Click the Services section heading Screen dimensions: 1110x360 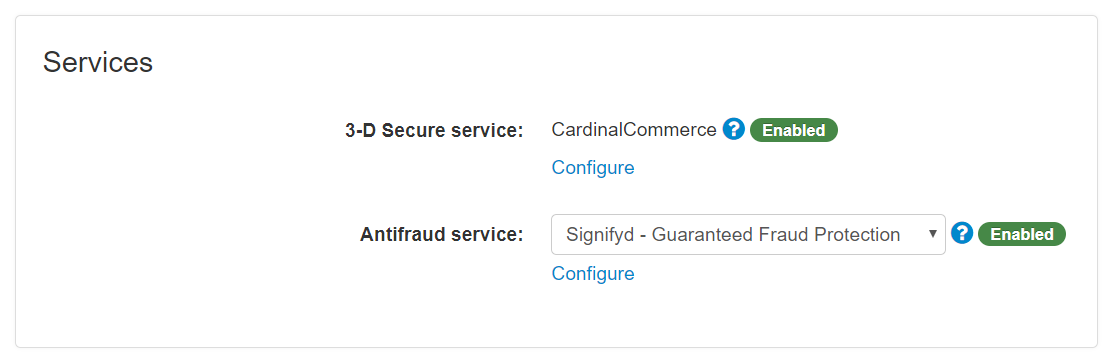click(x=98, y=62)
